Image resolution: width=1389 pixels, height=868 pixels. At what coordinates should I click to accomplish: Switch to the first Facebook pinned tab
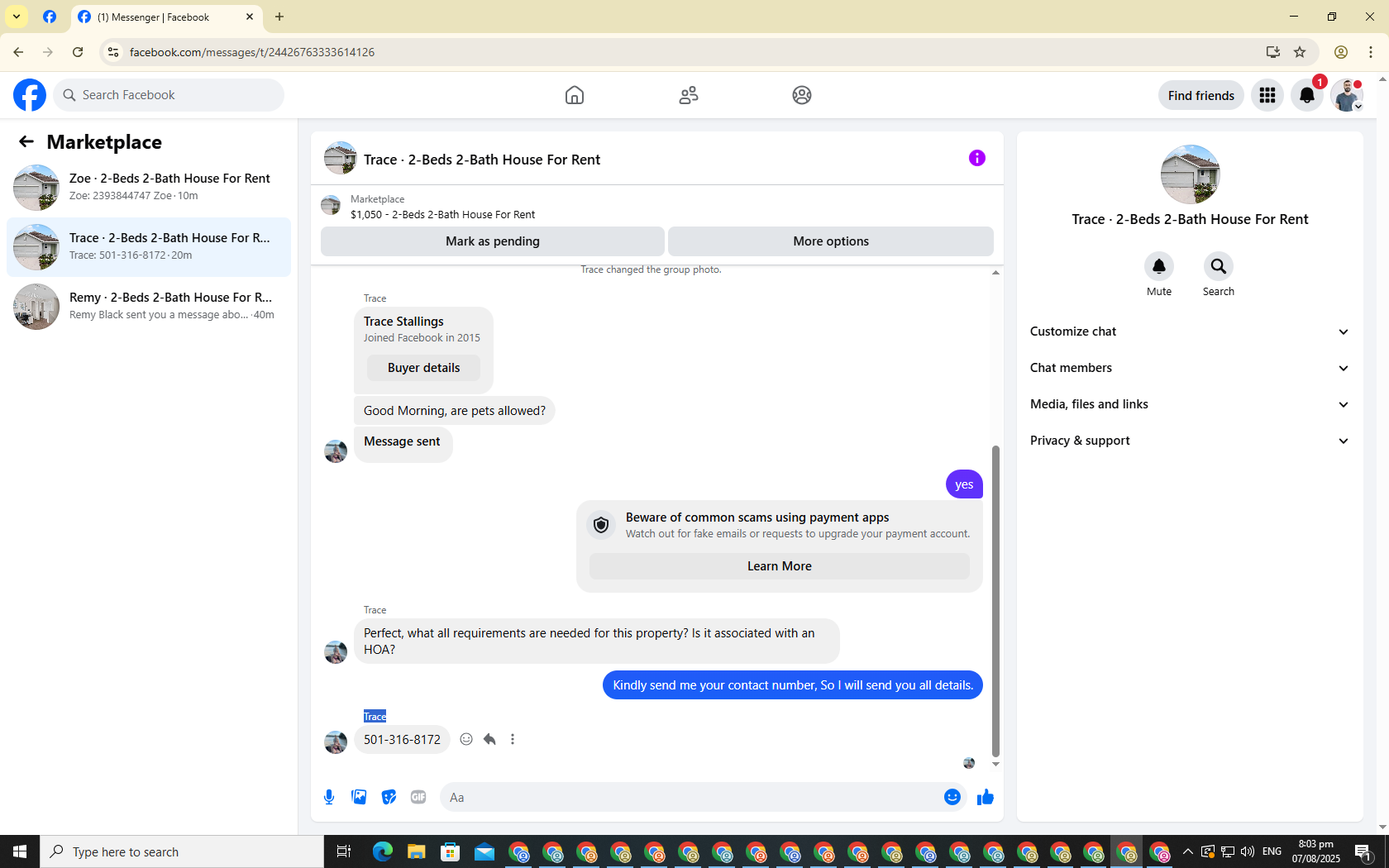pyautogui.click(x=50, y=17)
